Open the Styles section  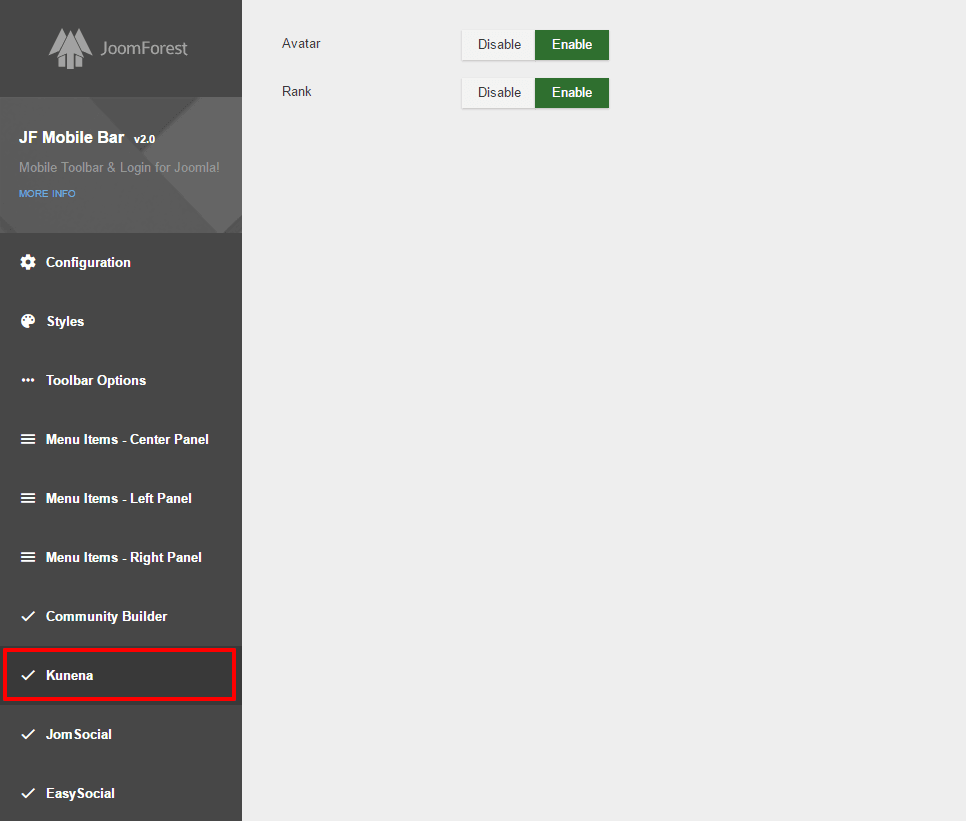[121, 322]
